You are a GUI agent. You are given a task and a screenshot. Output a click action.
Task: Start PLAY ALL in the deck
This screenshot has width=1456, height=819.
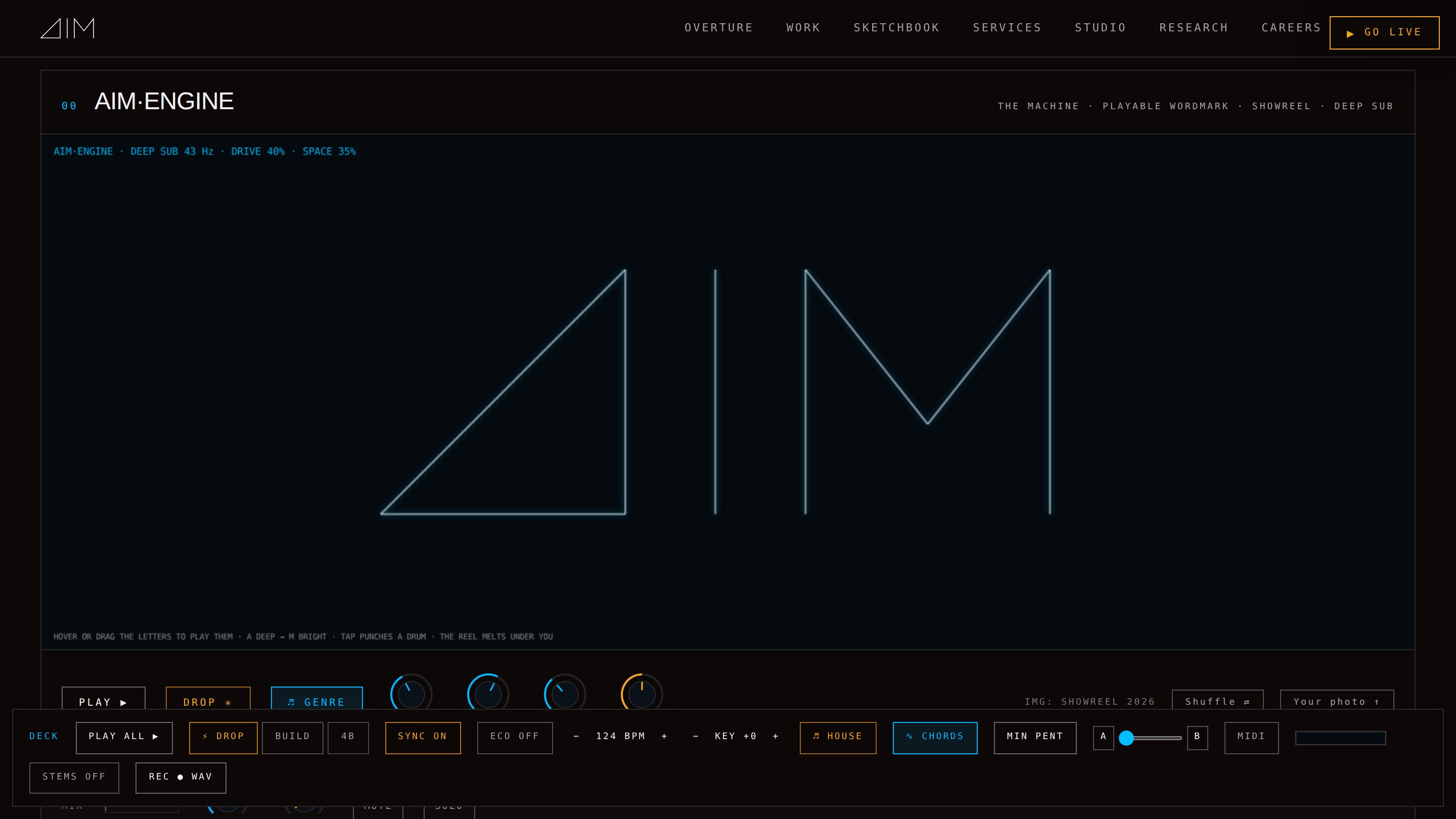coord(124,737)
